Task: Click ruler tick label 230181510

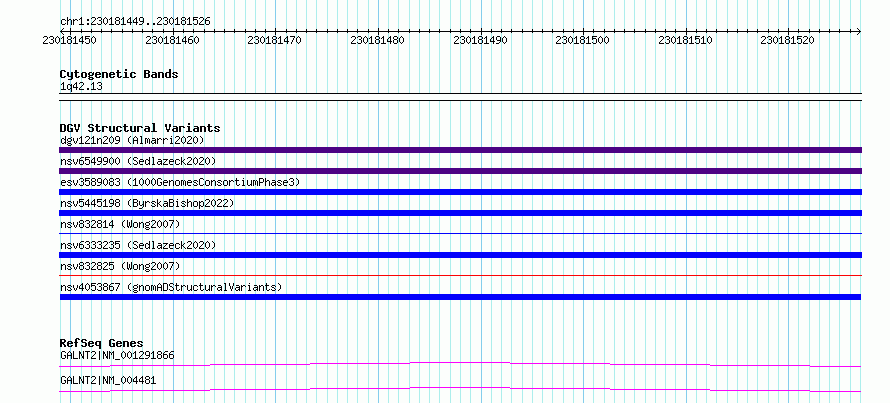Action: click(685, 40)
